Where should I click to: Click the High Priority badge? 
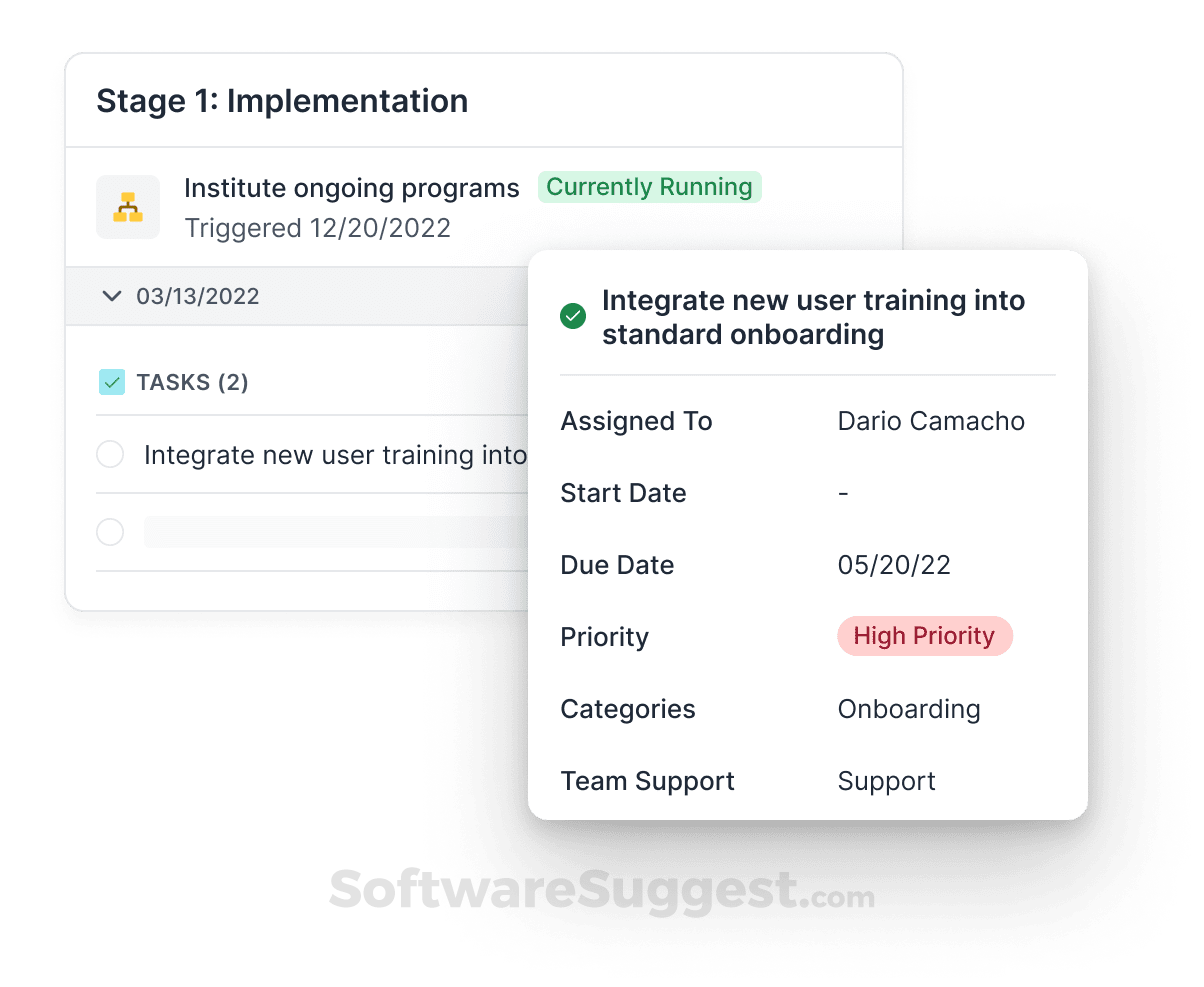(924, 636)
